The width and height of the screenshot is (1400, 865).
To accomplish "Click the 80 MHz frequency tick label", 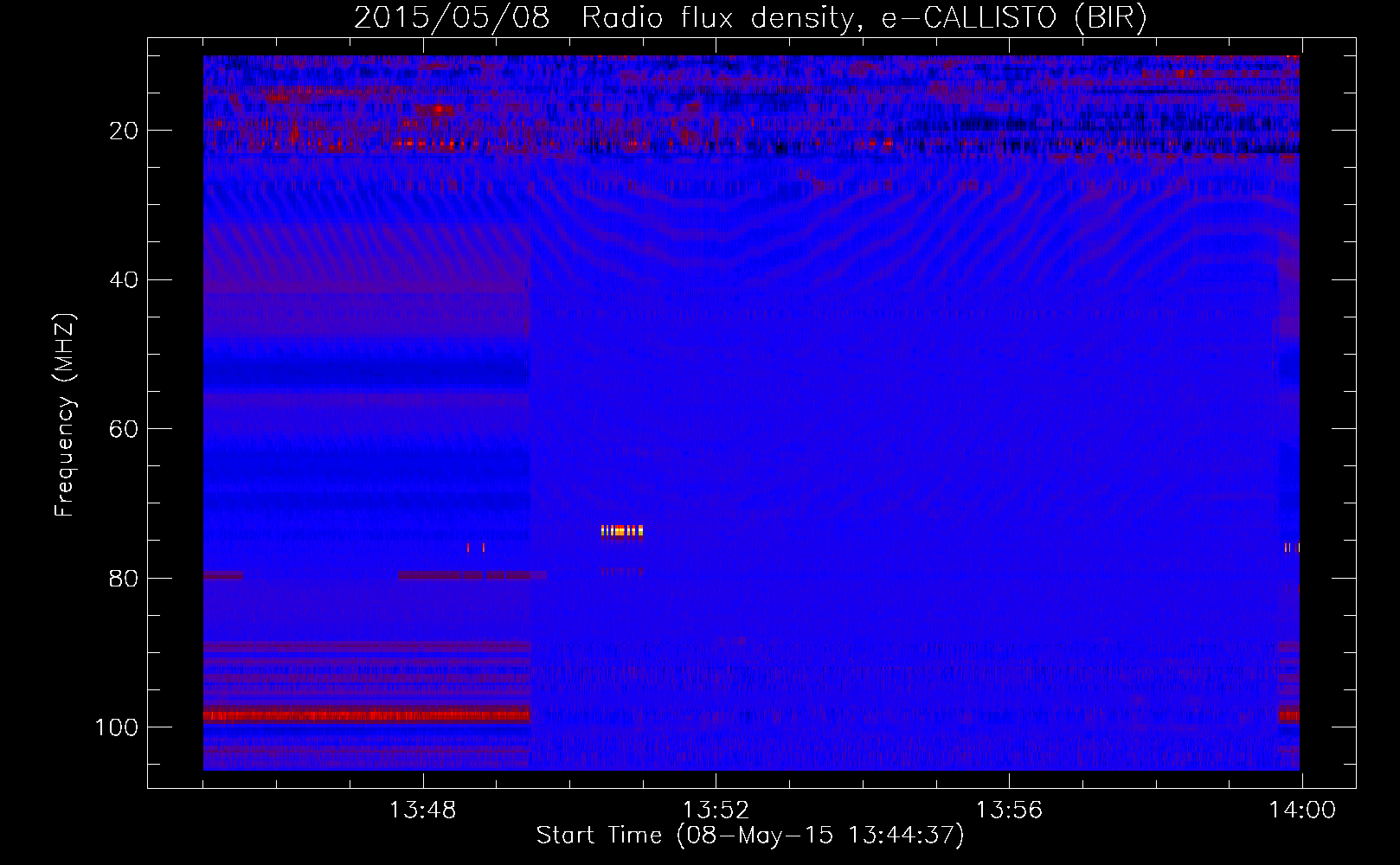I will (124, 579).
